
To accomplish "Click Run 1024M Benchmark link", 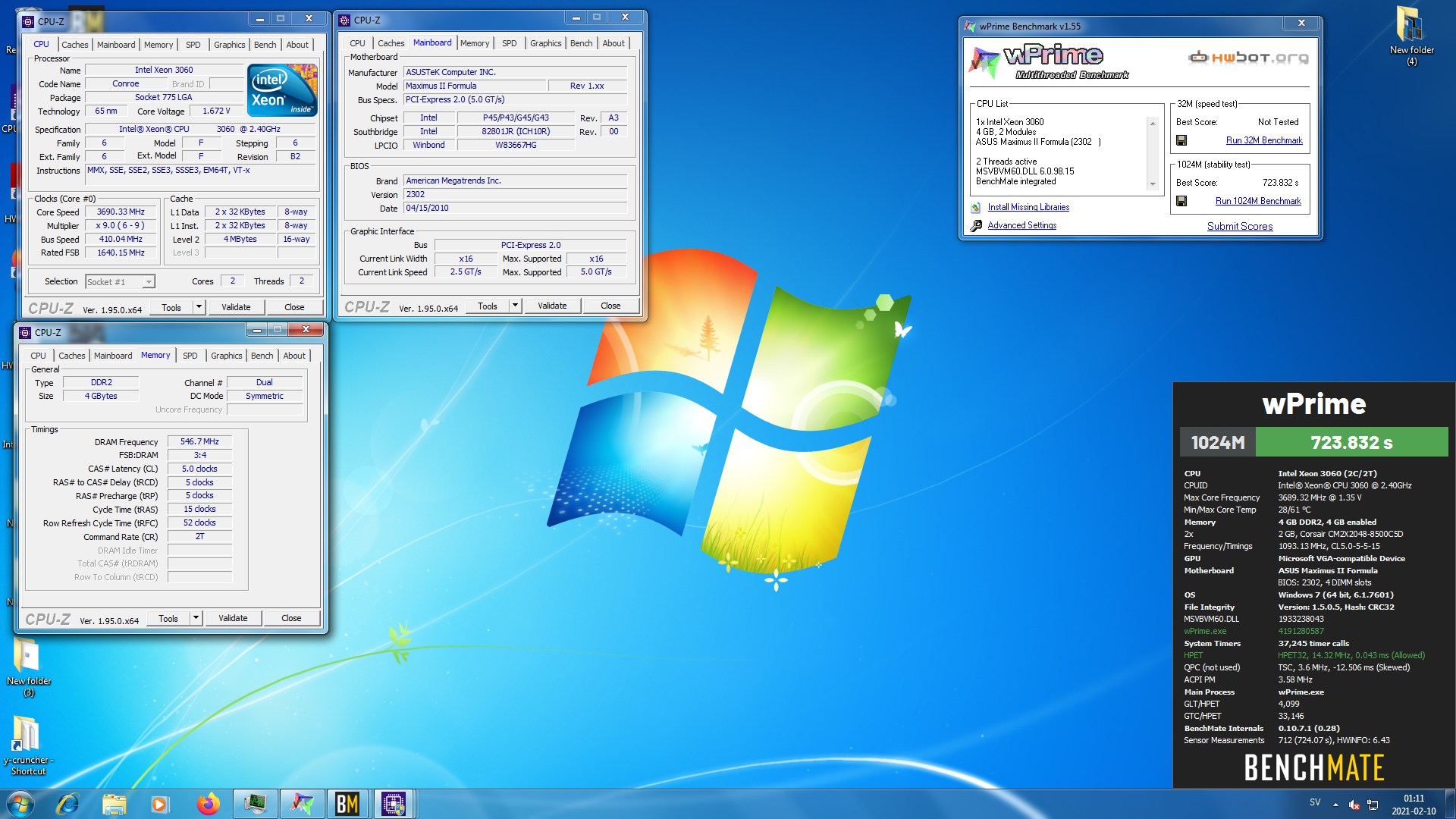I will 1258,201.
